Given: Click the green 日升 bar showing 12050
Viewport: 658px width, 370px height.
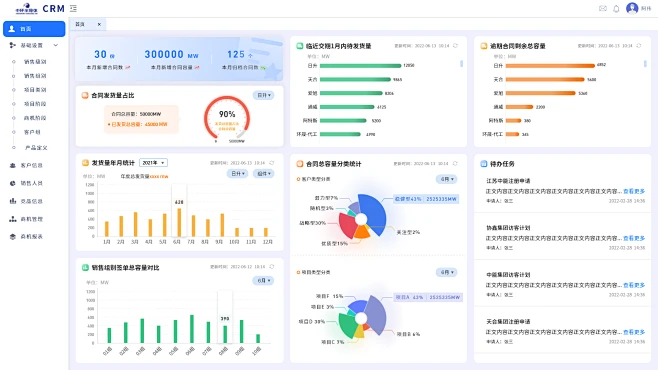Looking at the screenshot, I should [360, 65].
